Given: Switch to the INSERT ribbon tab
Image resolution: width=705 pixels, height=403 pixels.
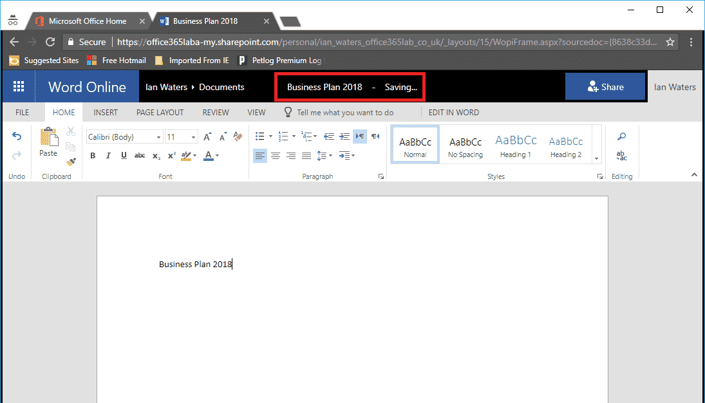Looking at the screenshot, I should (106, 112).
